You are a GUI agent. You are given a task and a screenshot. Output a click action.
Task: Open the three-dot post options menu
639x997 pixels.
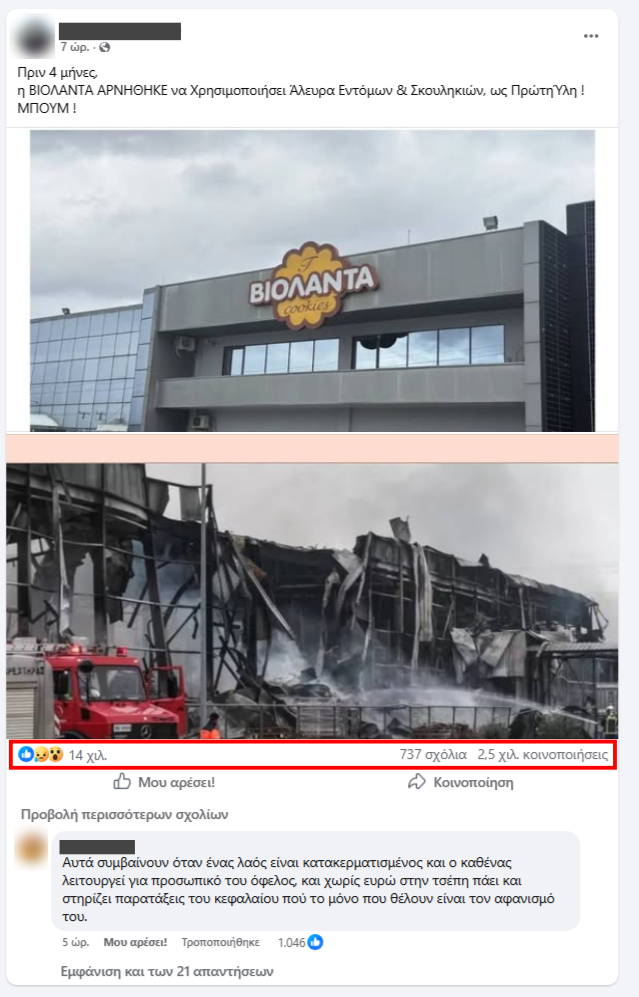(591, 36)
